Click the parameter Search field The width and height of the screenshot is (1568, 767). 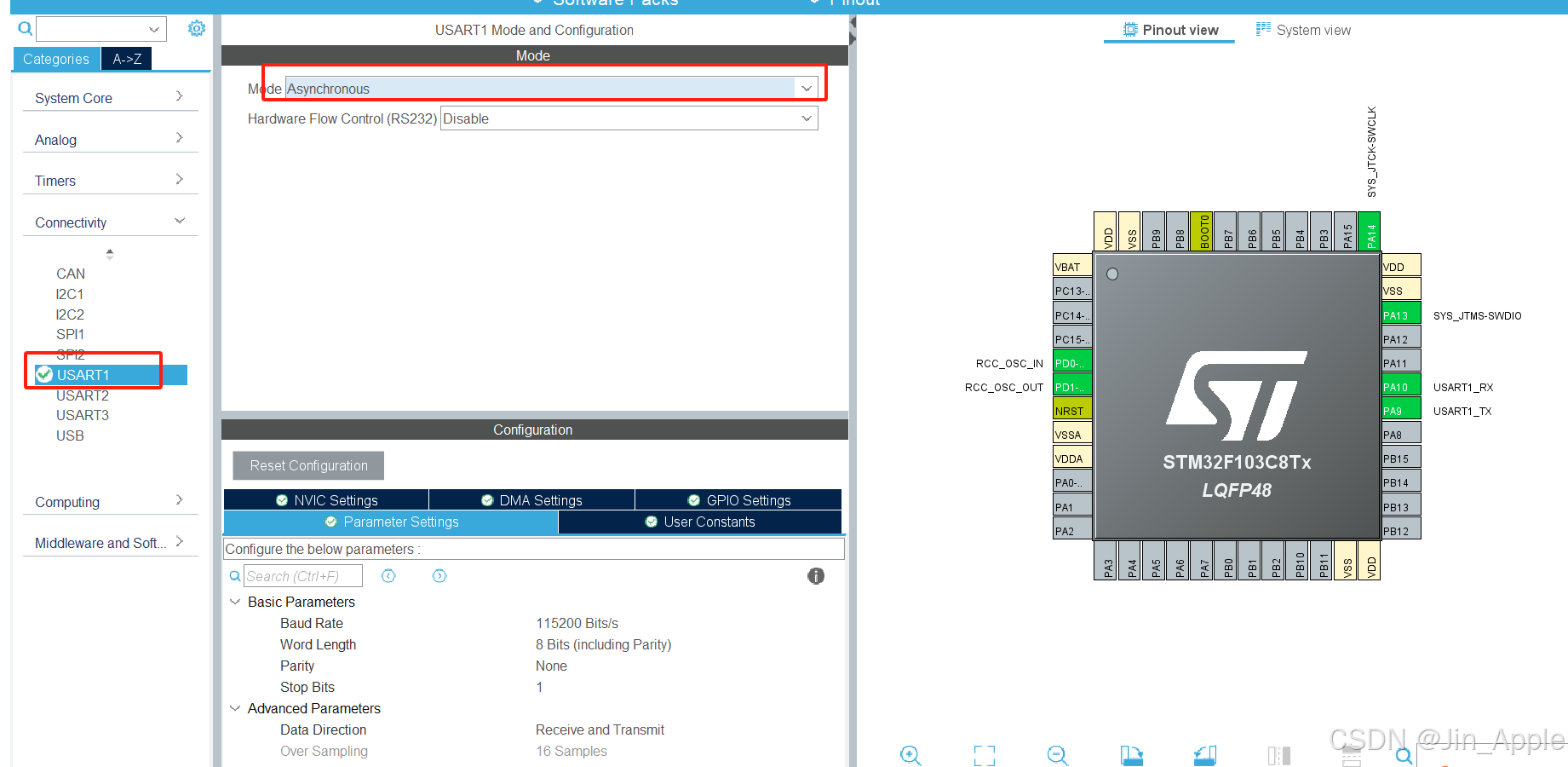tap(303, 576)
